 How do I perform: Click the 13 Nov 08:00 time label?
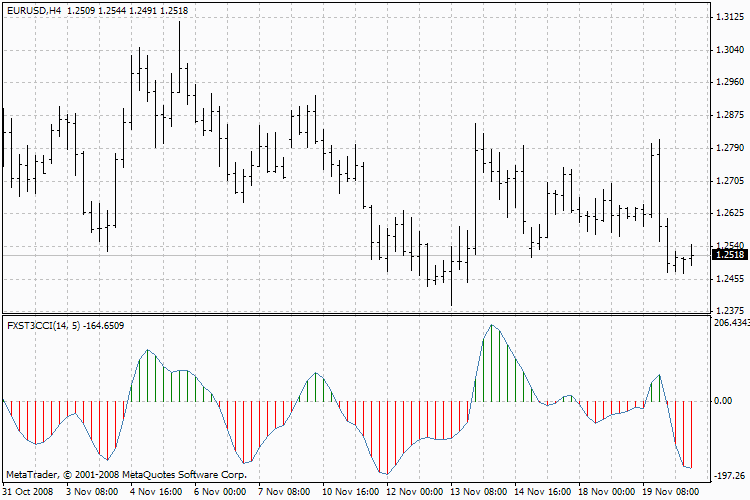tap(479, 492)
